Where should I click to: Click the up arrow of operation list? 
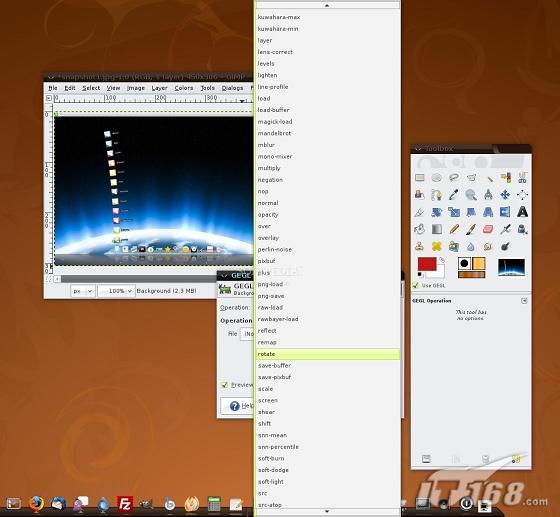click(x=327, y=5)
